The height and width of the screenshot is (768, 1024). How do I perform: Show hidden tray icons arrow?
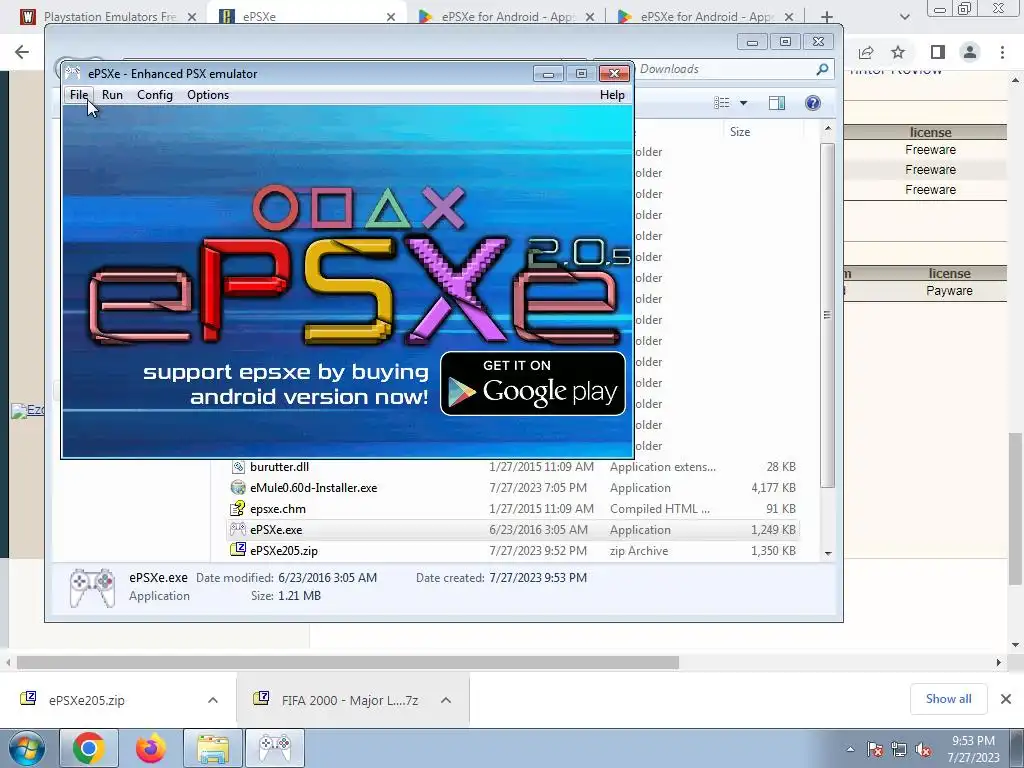(850, 750)
